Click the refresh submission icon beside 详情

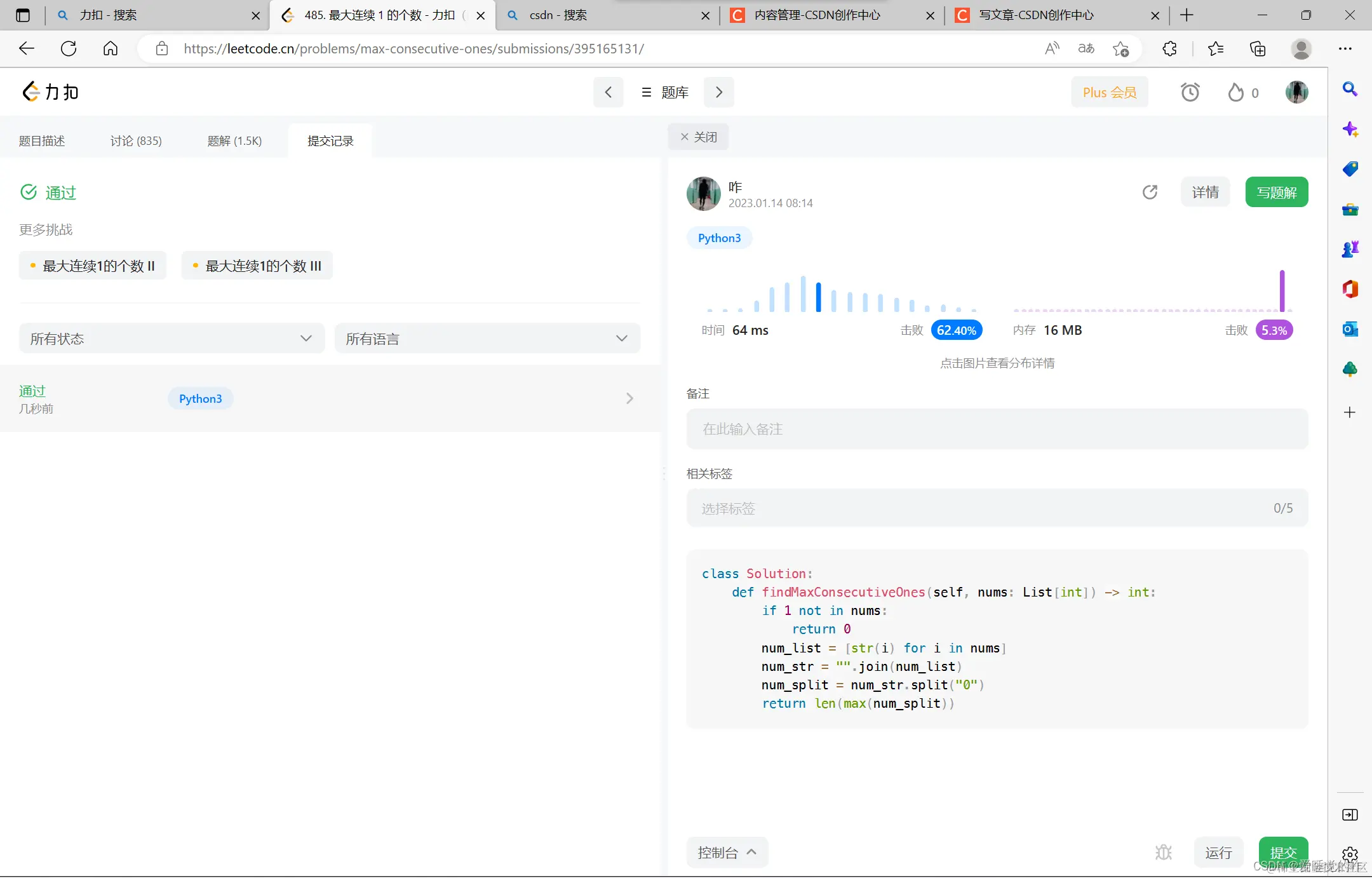[1150, 192]
